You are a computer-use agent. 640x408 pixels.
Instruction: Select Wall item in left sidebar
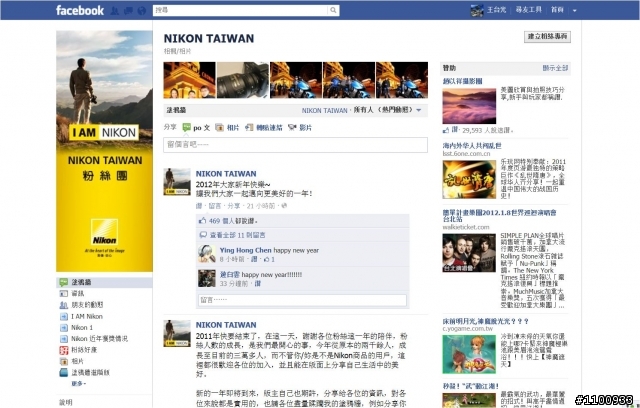(x=104, y=282)
